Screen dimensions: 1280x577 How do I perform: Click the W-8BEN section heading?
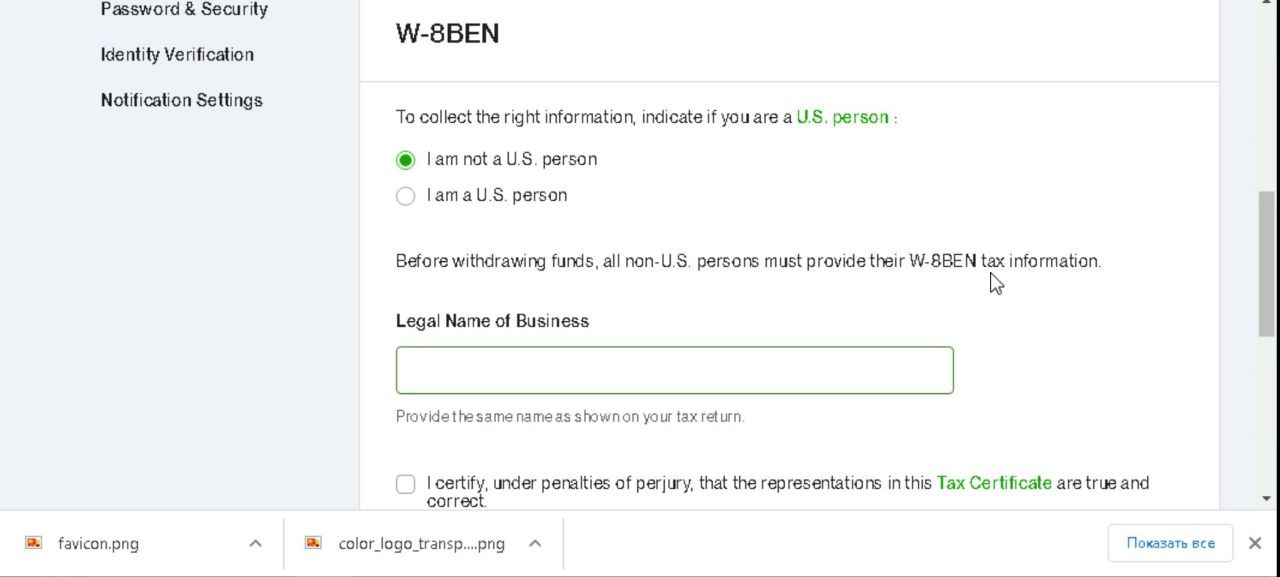[447, 34]
